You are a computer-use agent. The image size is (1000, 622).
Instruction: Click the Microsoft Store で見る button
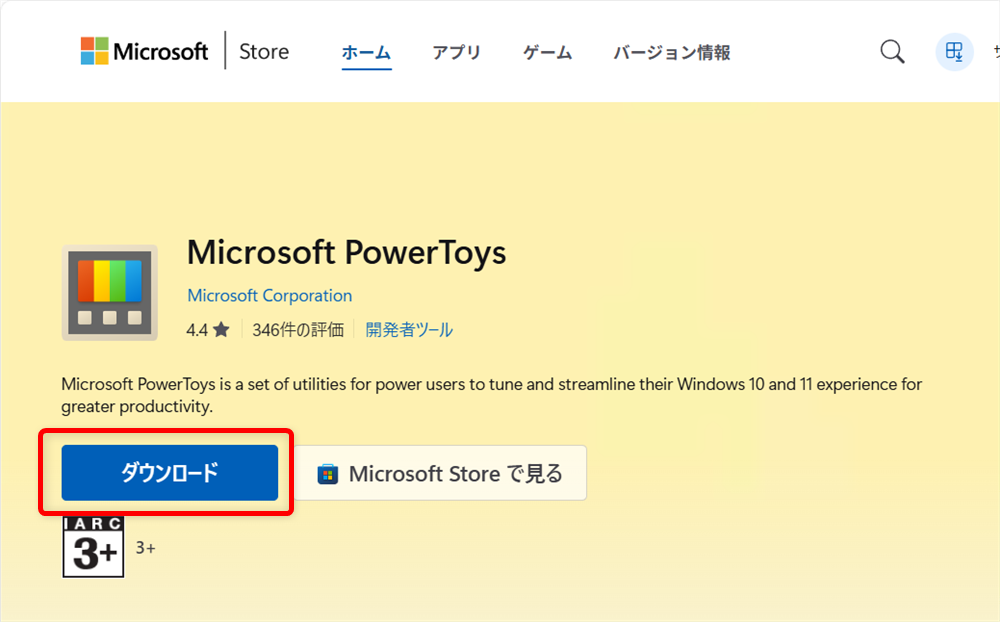440,472
